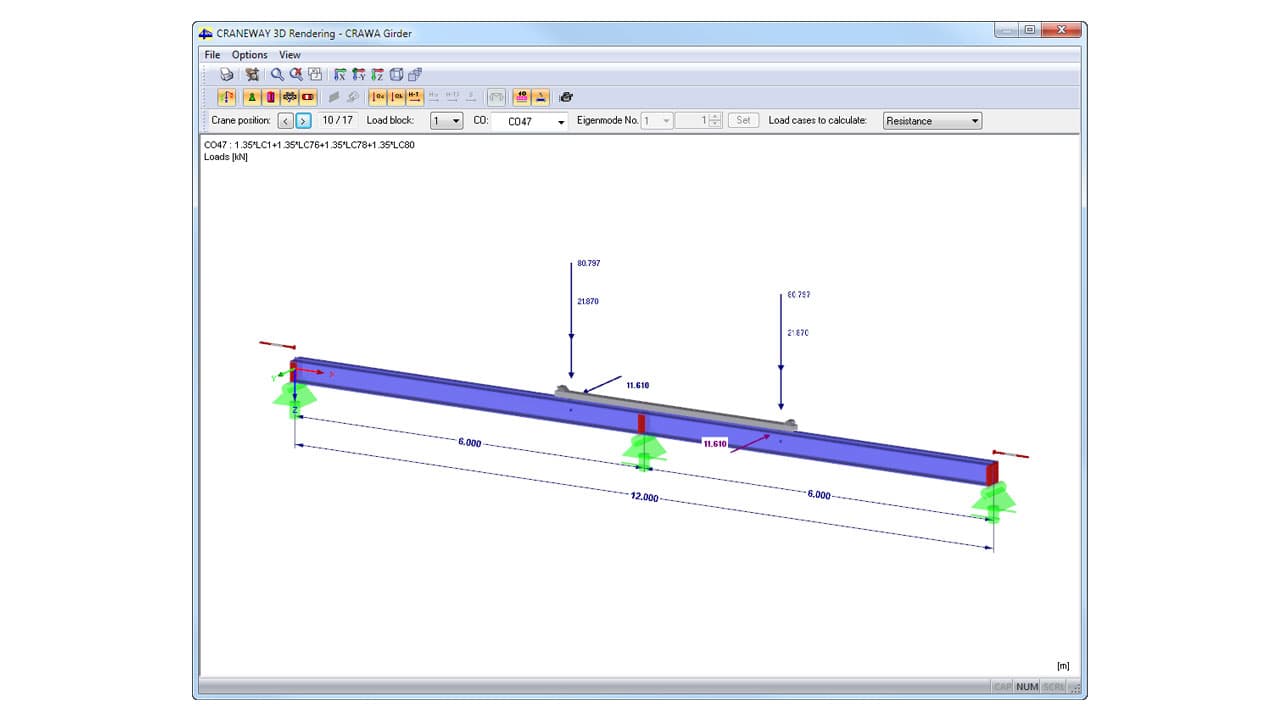Advance crane position with the right arrow button
The width and height of the screenshot is (1280, 720).
coord(305,120)
